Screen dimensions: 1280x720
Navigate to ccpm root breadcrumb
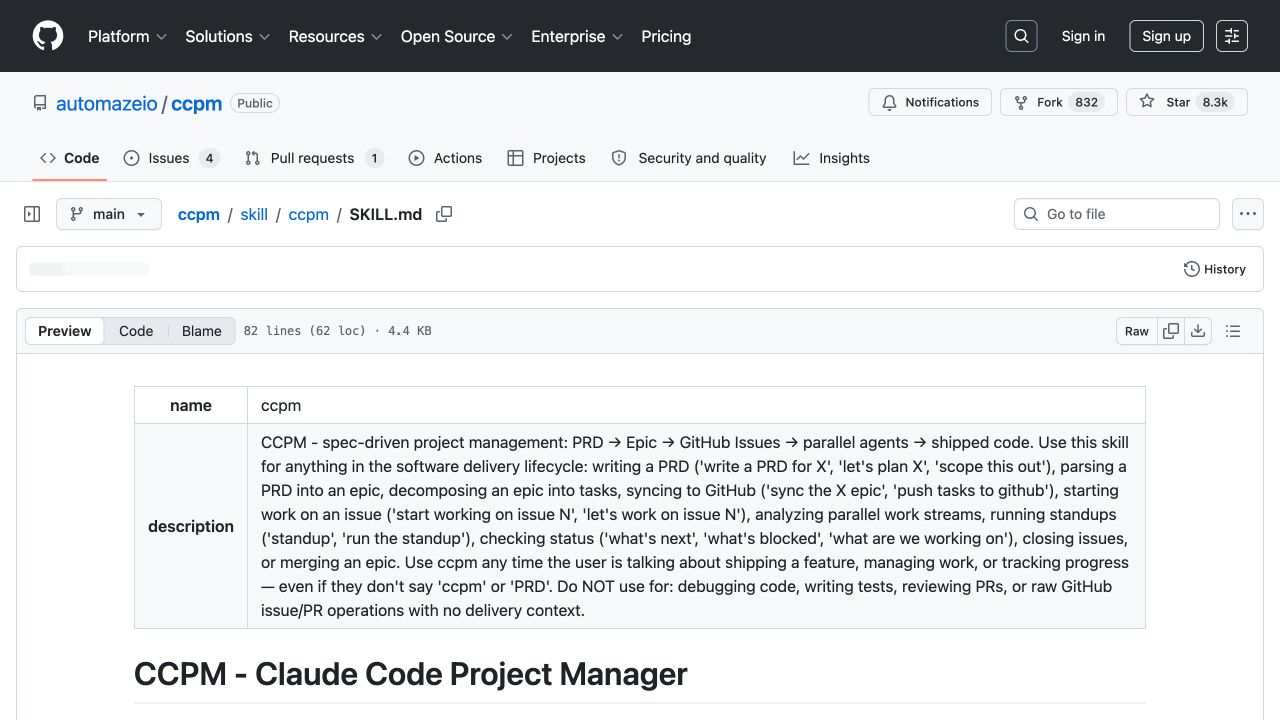click(x=199, y=214)
